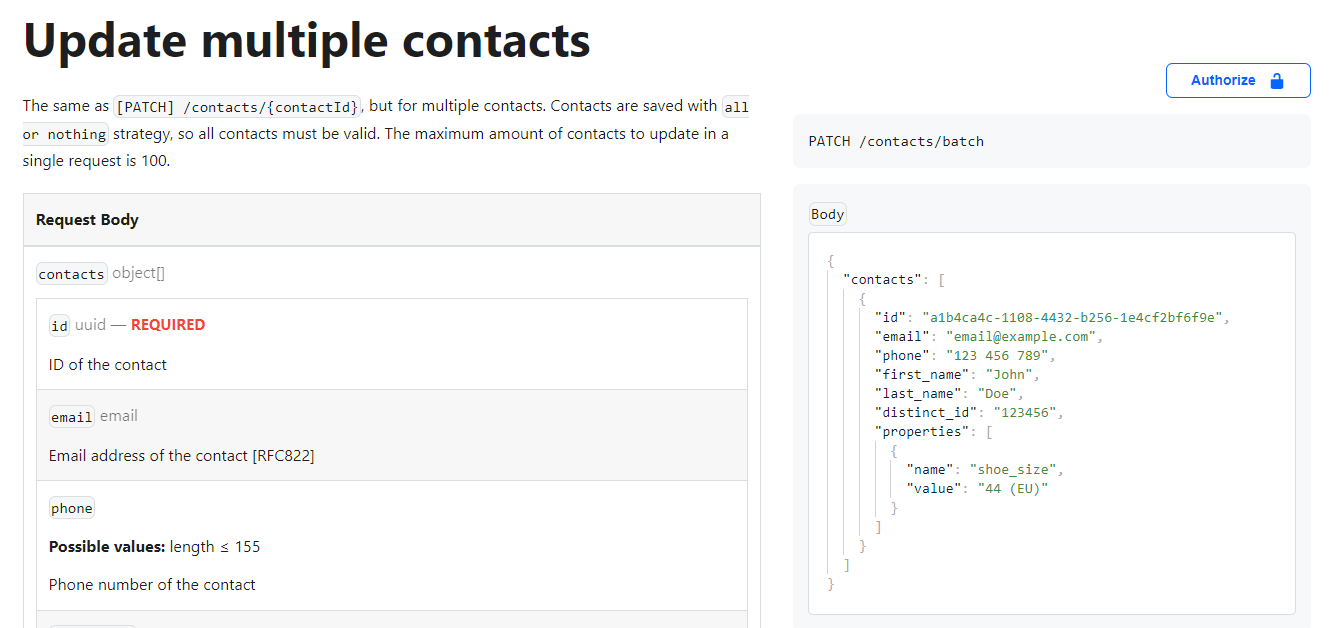Click the contact UUID value in JSON
Image resolution: width=1330 pixels, height=628 pixels.
1074,318
